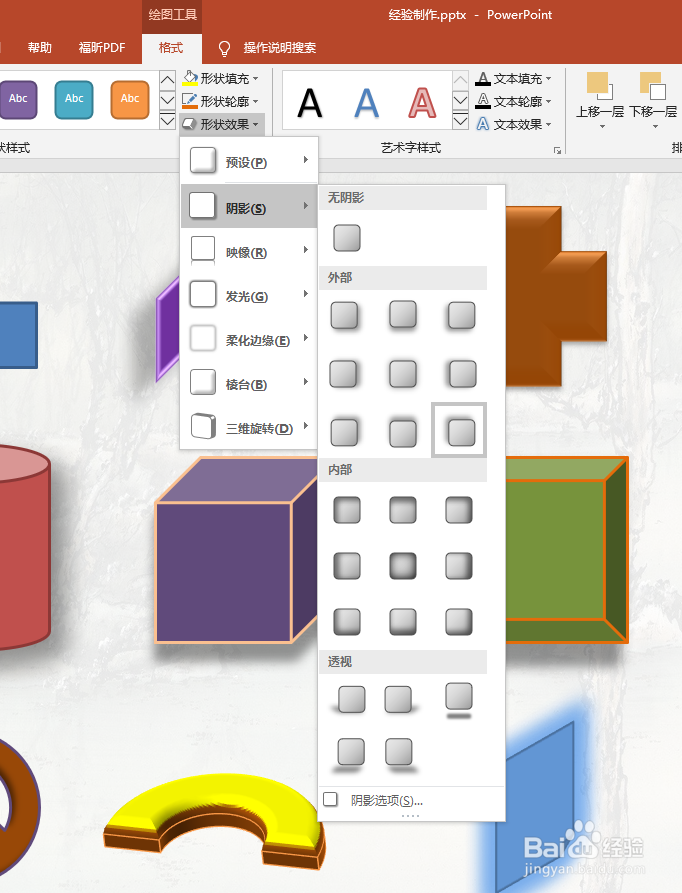Viewport: 682px width, 893px height.
Task: Toggle the 形状效果 shape effects dropdown
Action: tap(221, 124)
